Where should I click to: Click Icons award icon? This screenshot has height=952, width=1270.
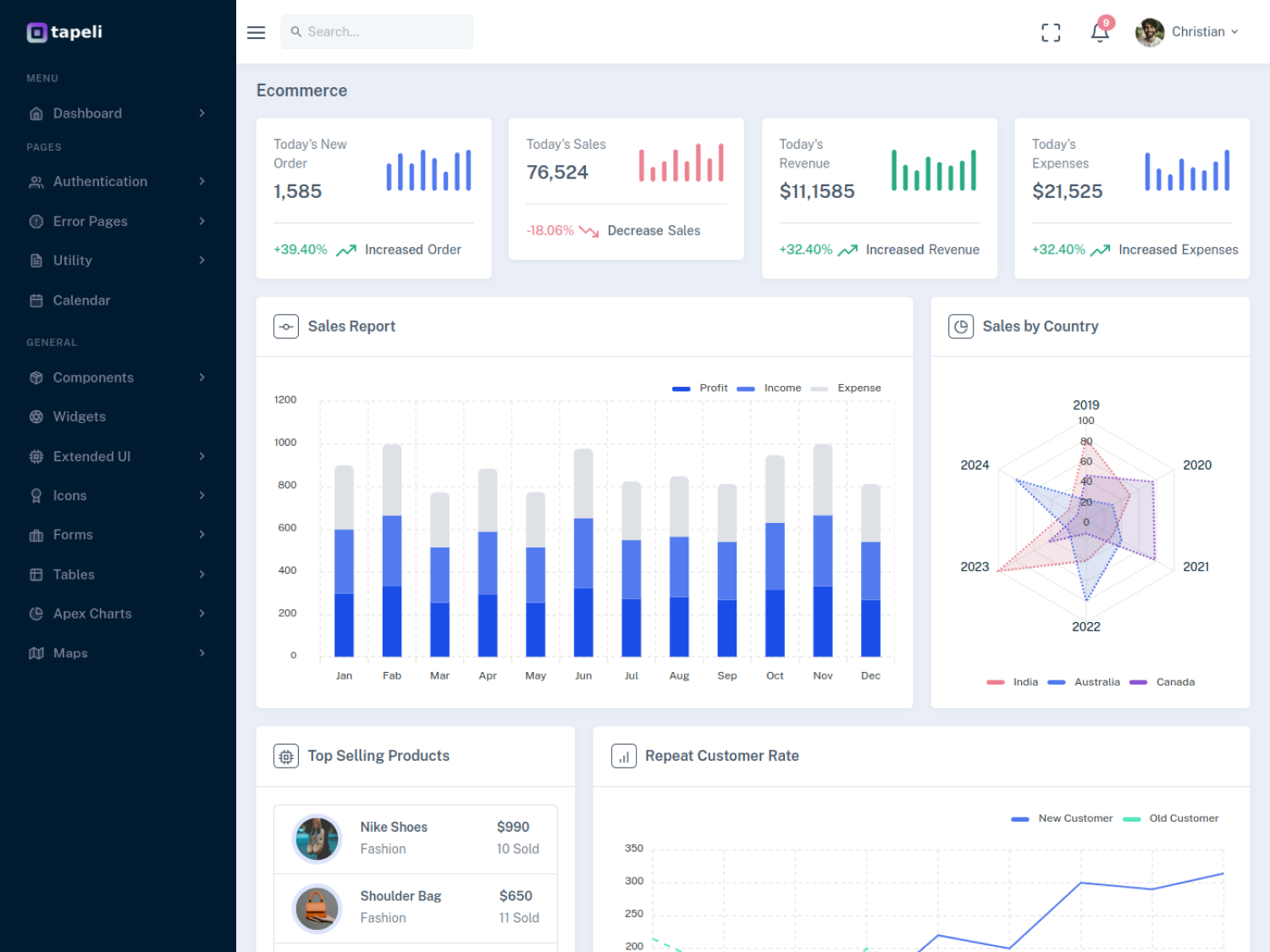(36, 496)
